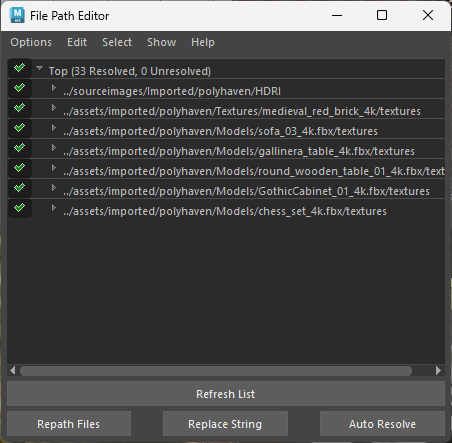Expand the medieval_red_brick_4k textures entry
This screenshot has width=452, height=443.
tap(53, 108)
